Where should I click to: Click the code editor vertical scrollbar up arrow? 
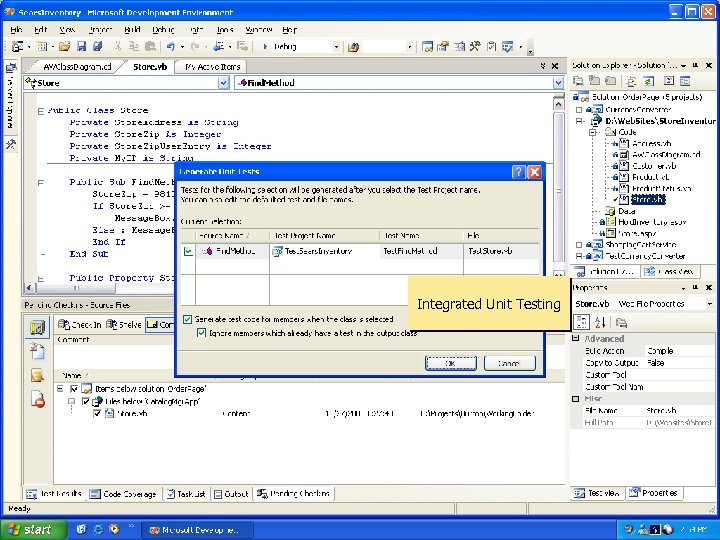click(558, 105)
